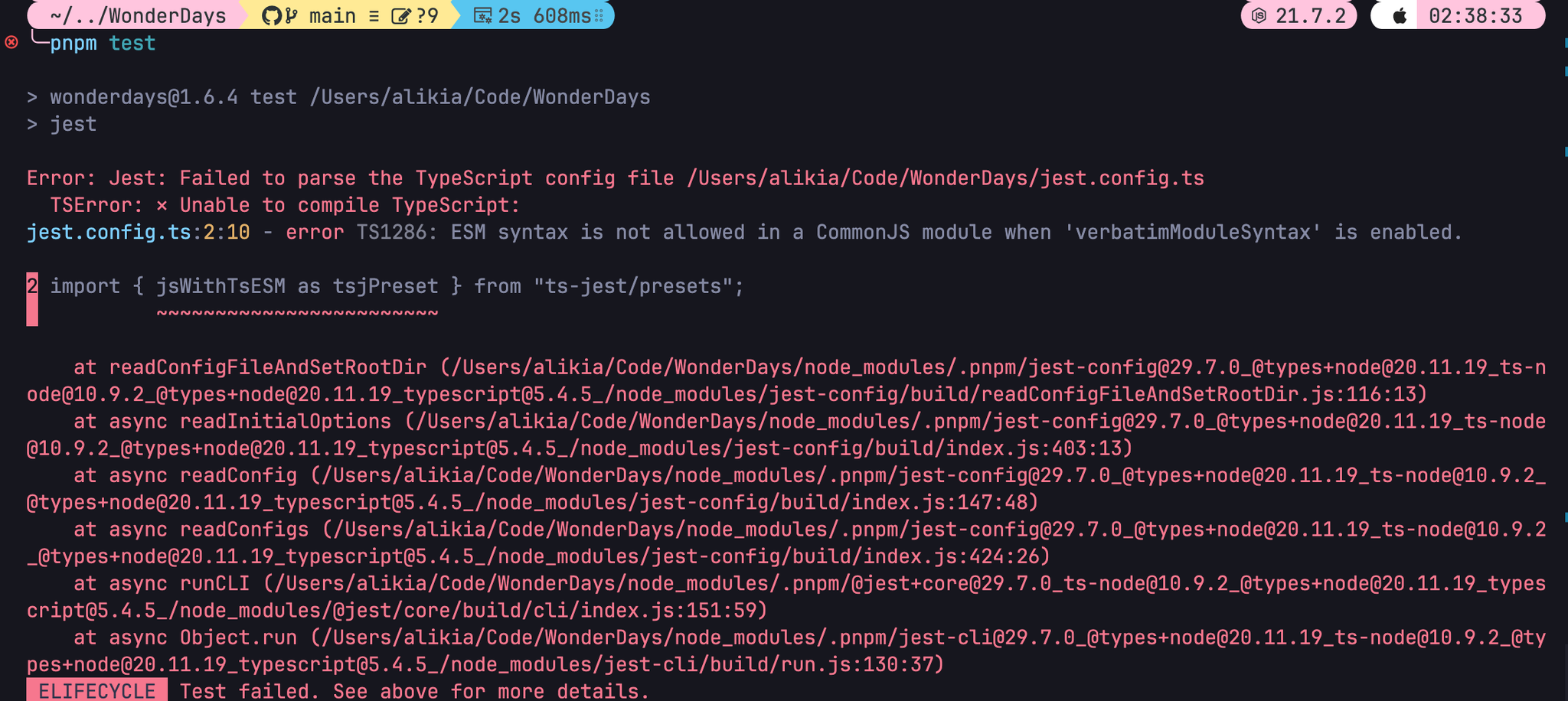
Task: Click the ELIFECYCLE badge
Action: pos(96,691)
